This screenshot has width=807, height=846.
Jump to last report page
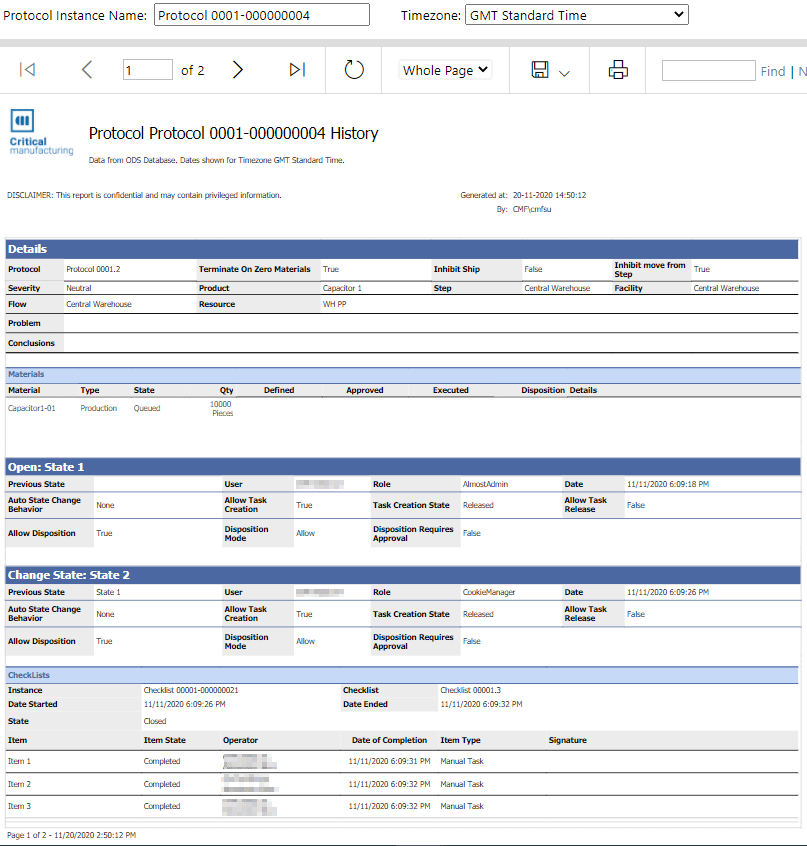296,70
